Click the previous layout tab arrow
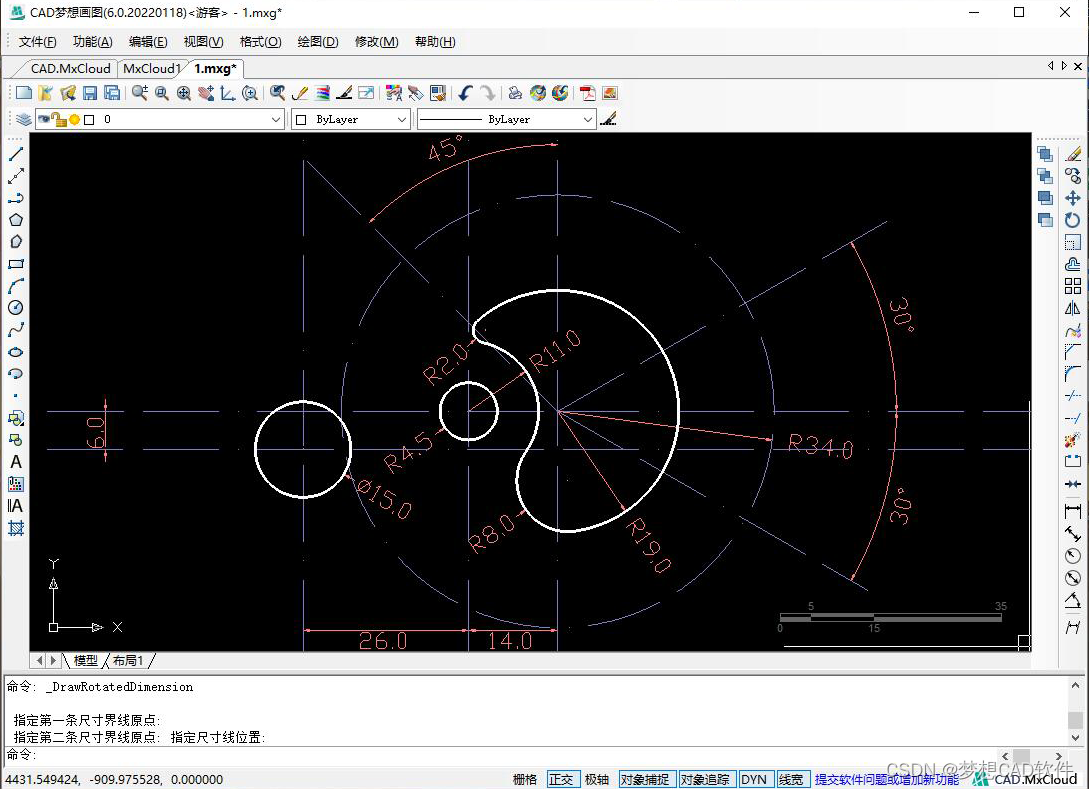Viewport: 1089px width, 789px height. pos(39,661)
